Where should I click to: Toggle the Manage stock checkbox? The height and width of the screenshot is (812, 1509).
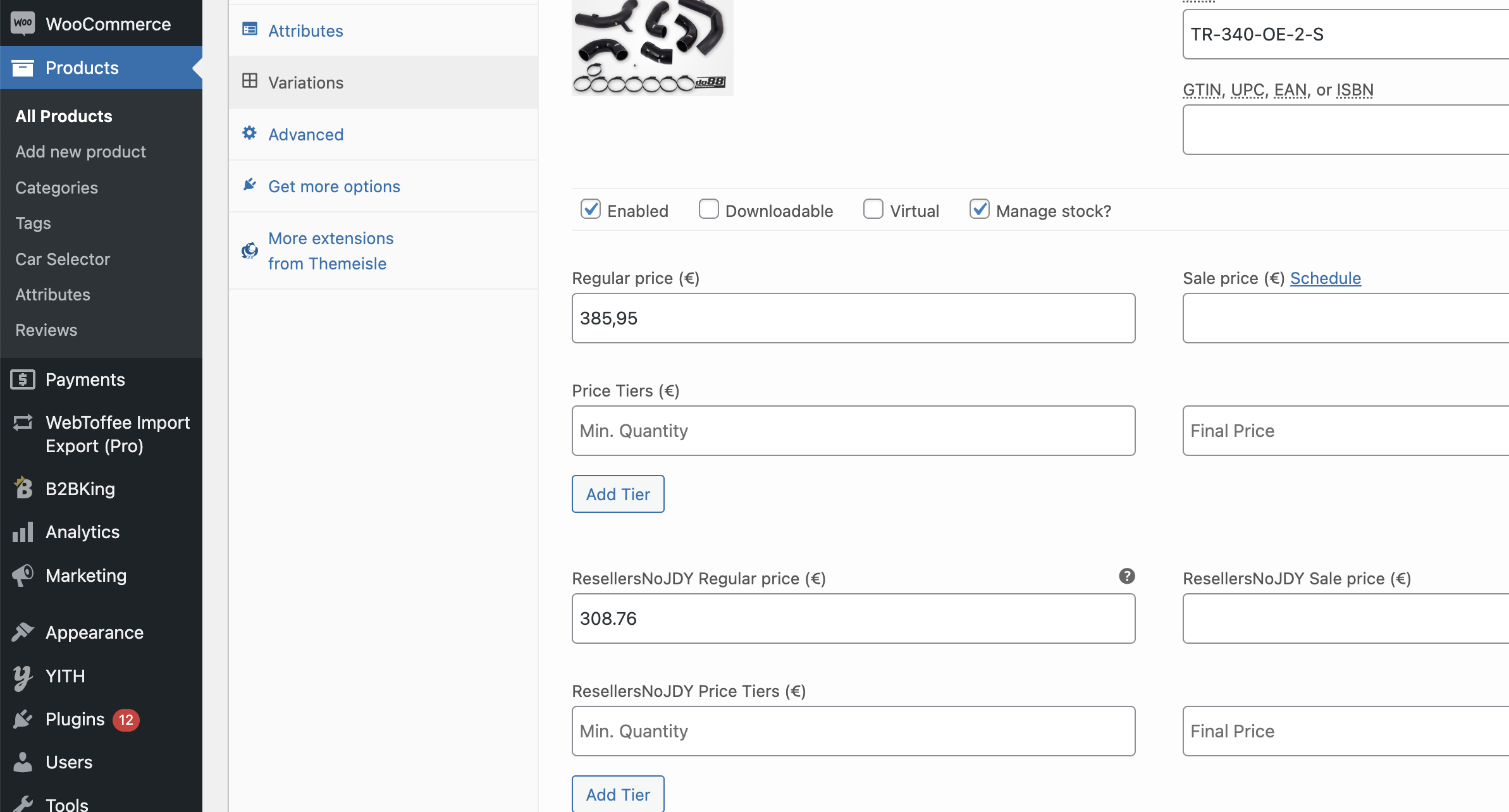pos(980,209)
